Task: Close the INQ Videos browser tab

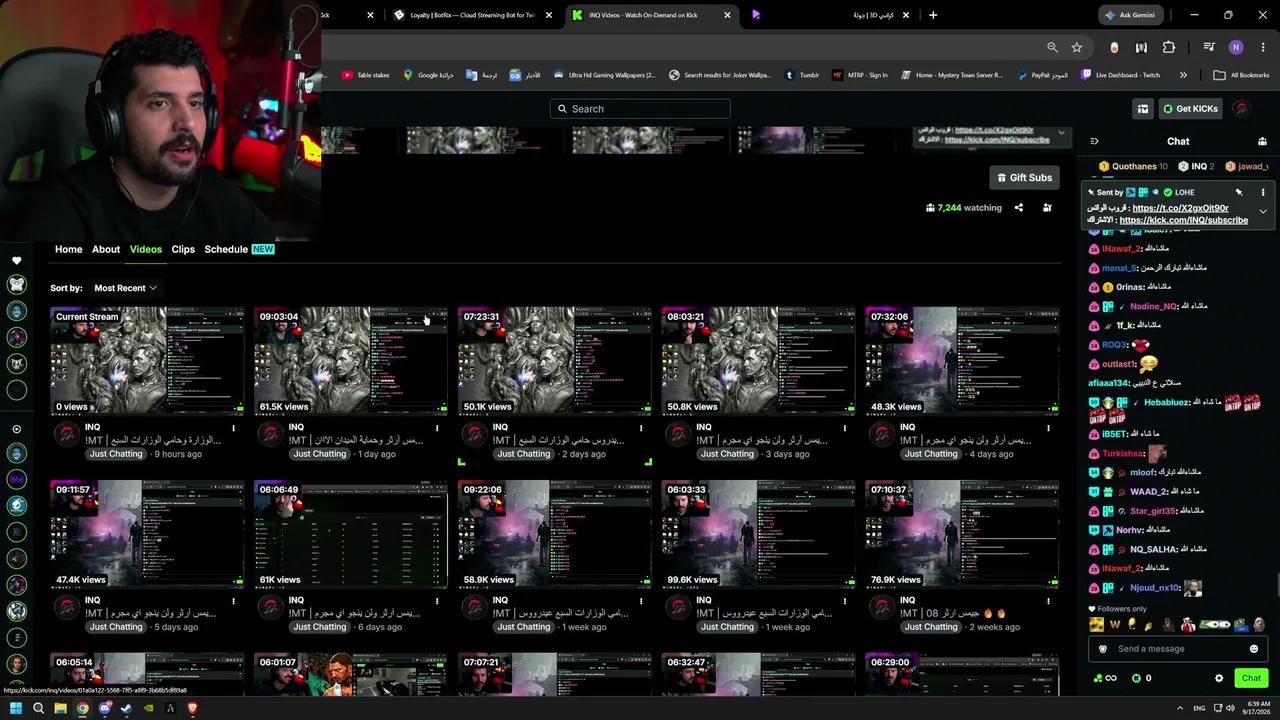Action: 727,15
